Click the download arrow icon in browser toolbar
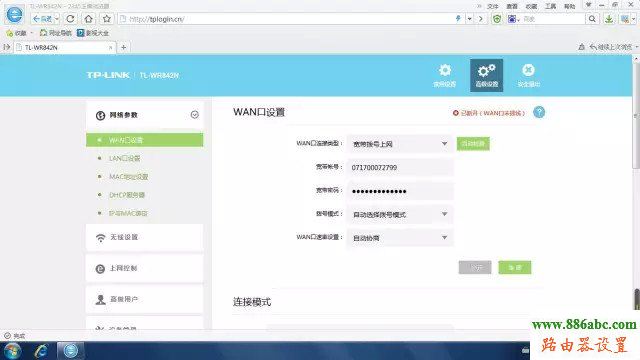640x360 pixels. [x=609, y=19]
